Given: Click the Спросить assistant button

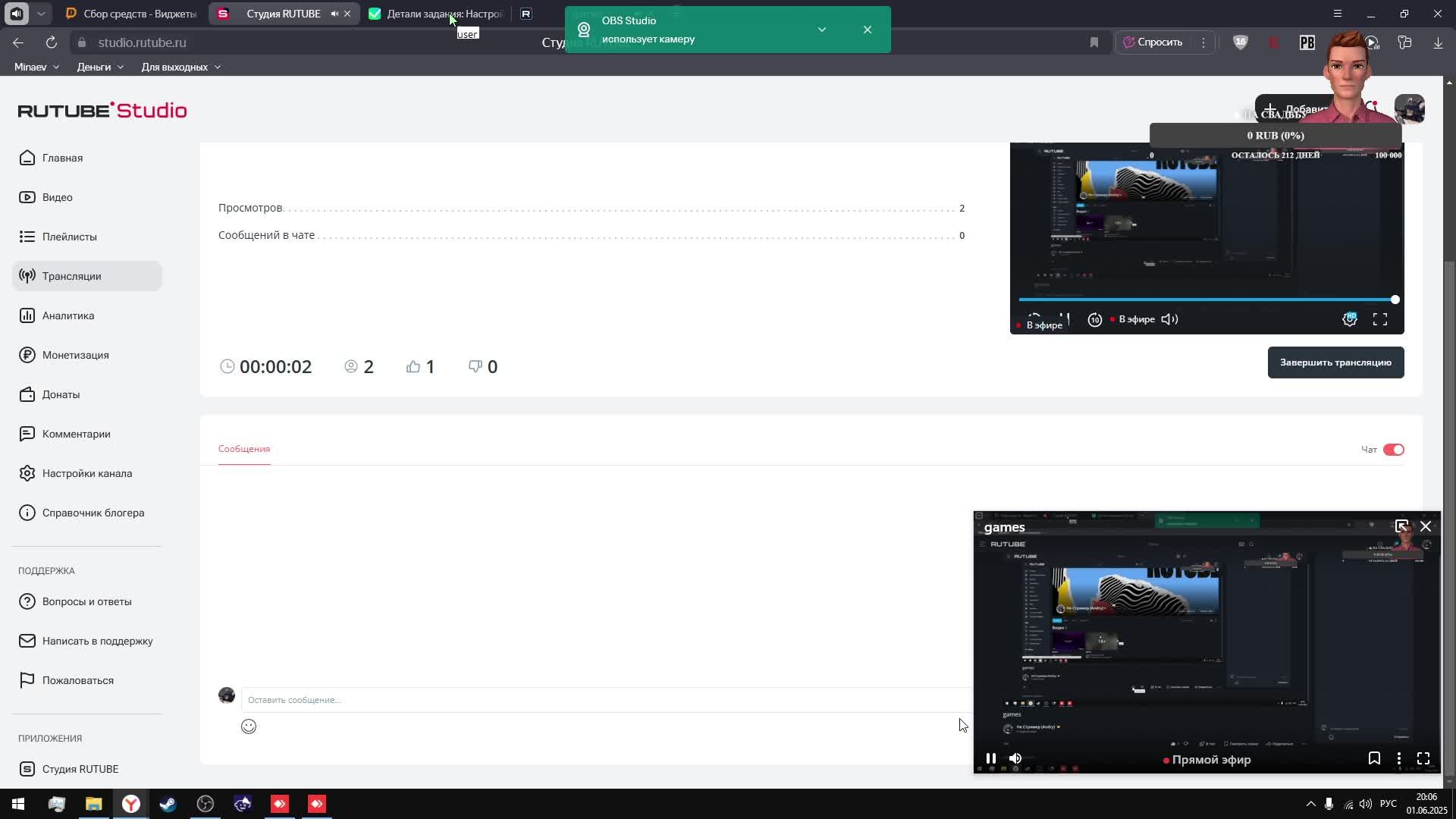Looking at the screenshot, I should point(1153,42).
